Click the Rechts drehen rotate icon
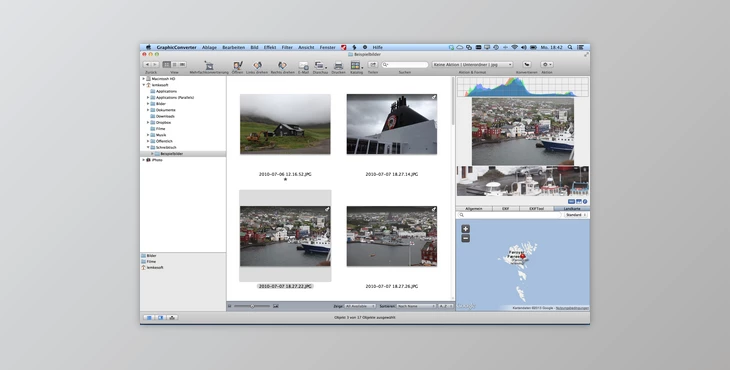Screen dimensions: 730x370 tap(282, 65)
